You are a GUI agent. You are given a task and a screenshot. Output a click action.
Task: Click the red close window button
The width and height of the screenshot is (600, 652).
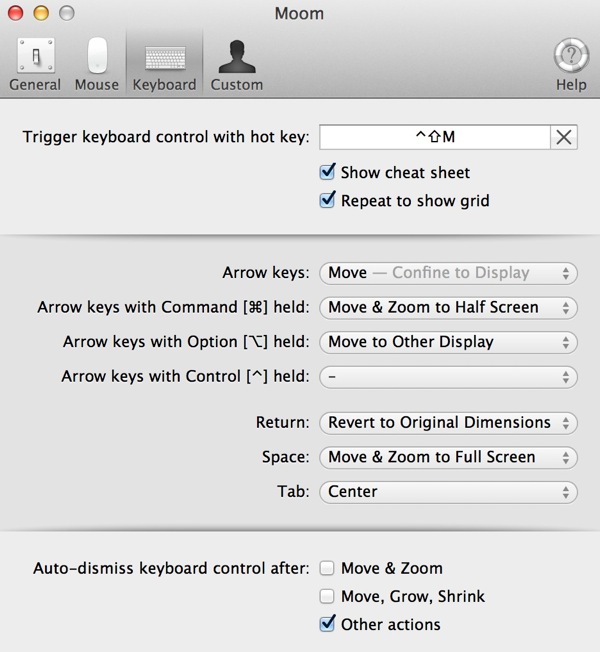click(16, 13)
